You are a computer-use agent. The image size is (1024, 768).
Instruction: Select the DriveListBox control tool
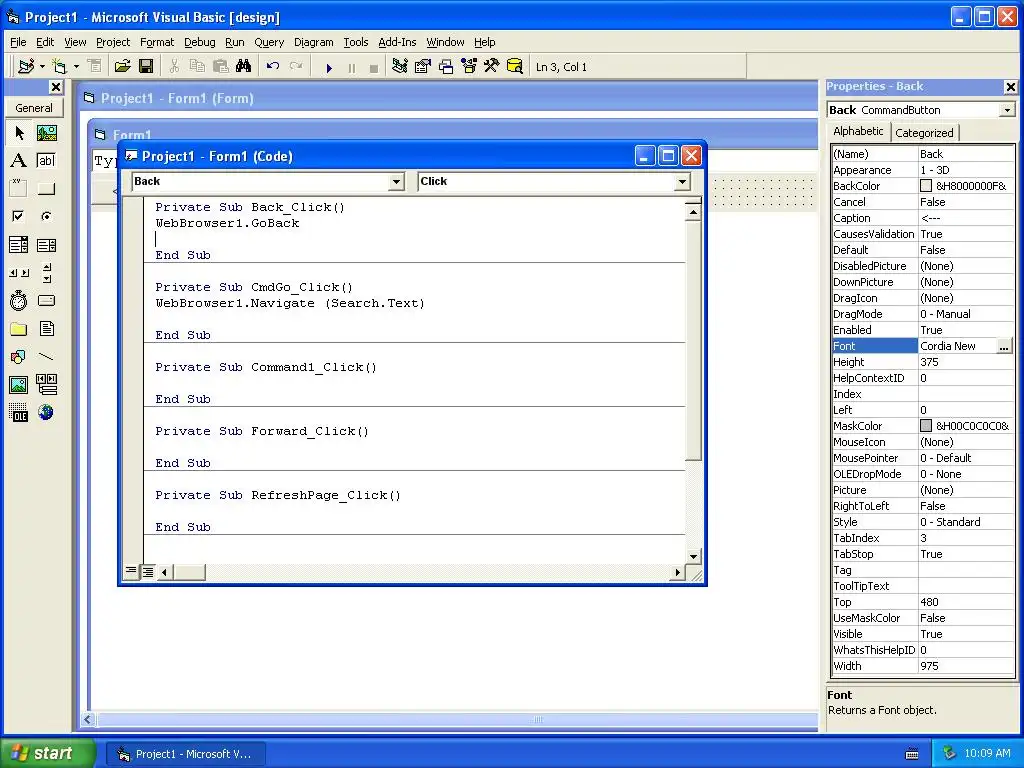[x=46, y=301]
